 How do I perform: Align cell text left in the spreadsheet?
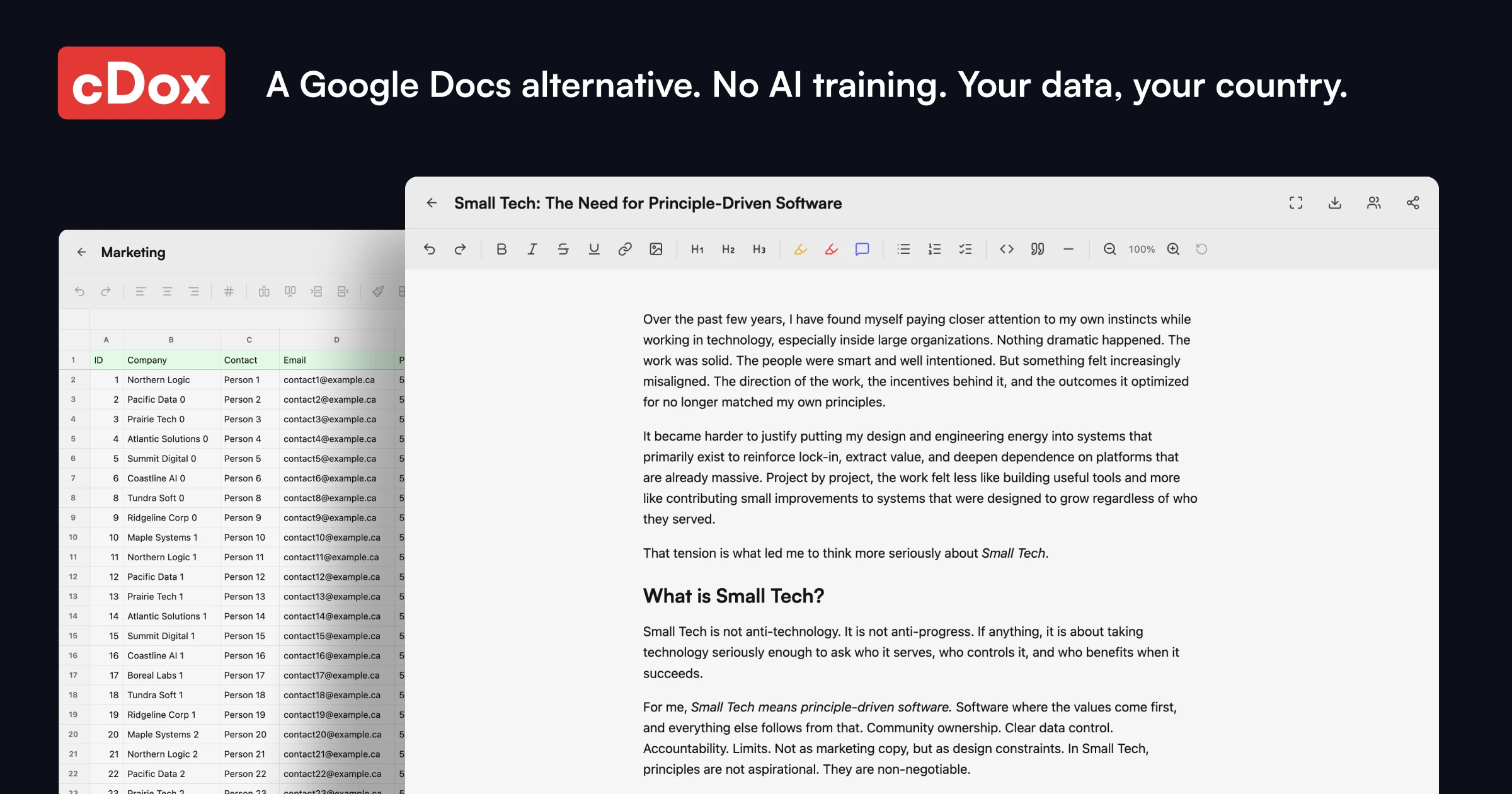140,291
